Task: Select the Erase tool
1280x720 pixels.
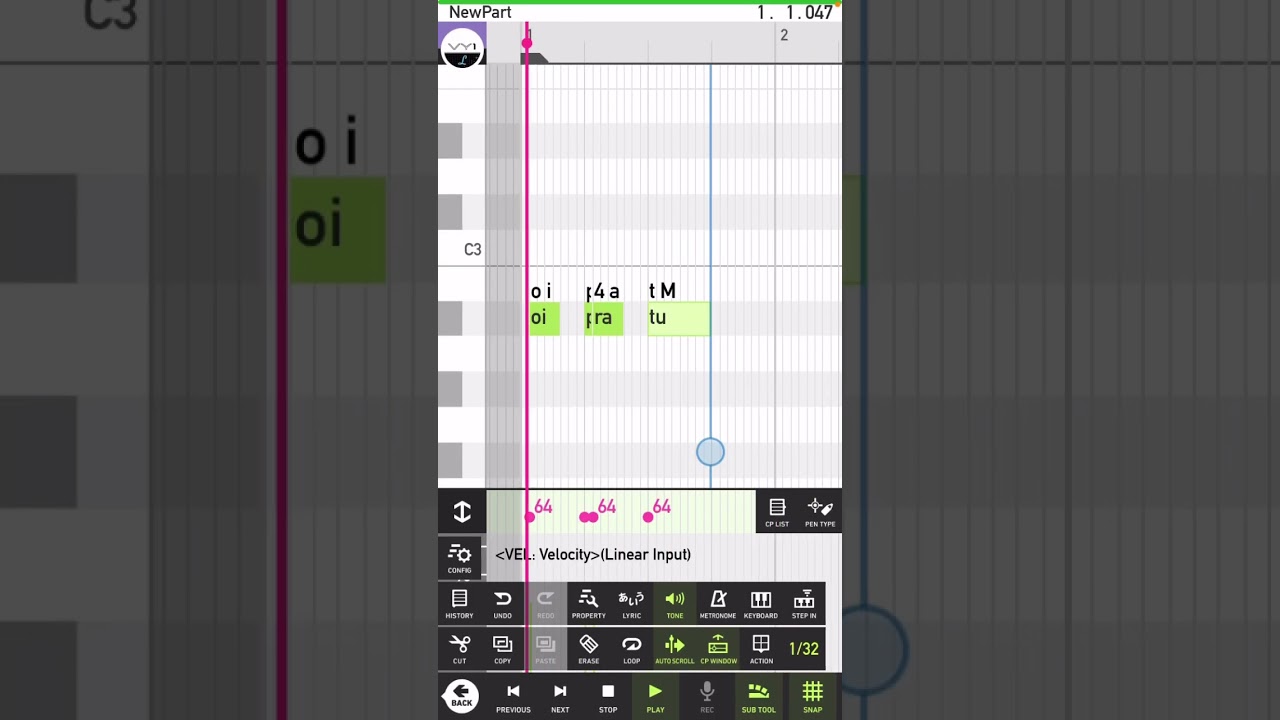Action: click(x=588, y=649)
